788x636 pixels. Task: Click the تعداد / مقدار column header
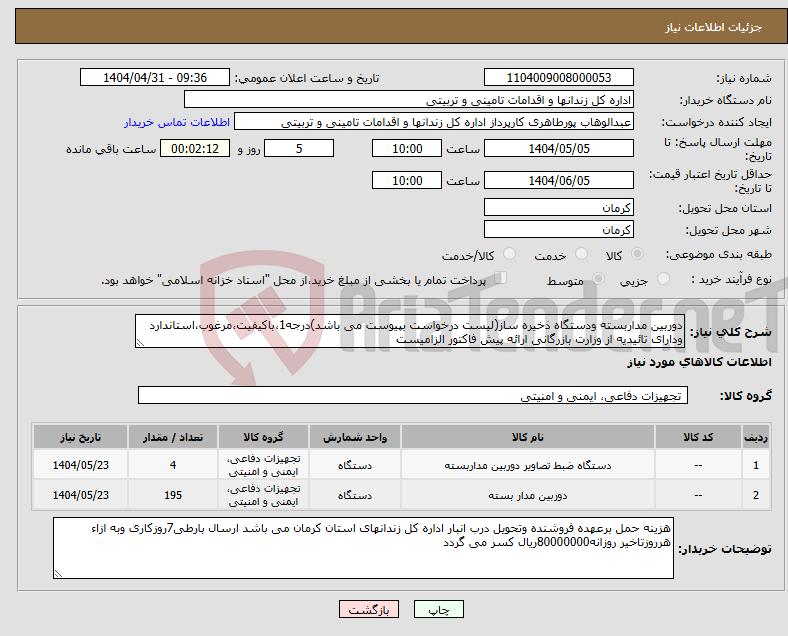[x=173, y=437]
